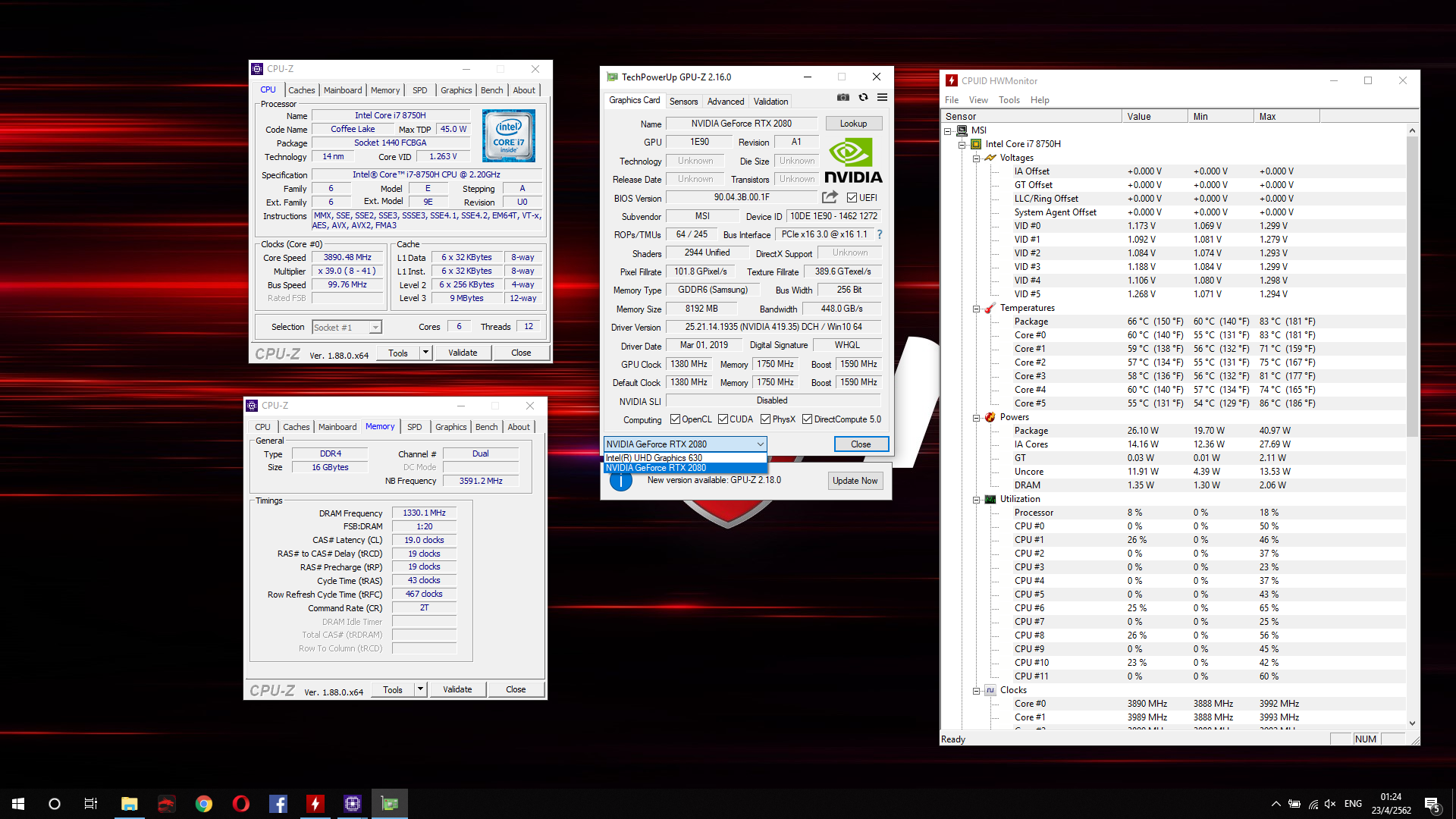Open MSI Dragon Center taskbar icon
1456x819 pixels.
point(166,804)
